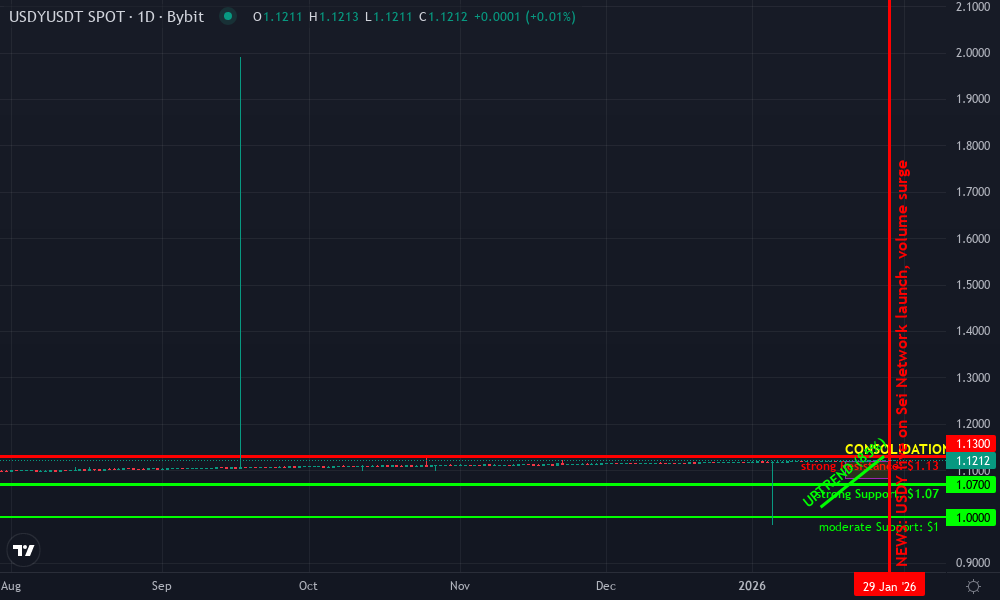
Task: Click the close value C1.1212
Action: [x=443, y=17]
